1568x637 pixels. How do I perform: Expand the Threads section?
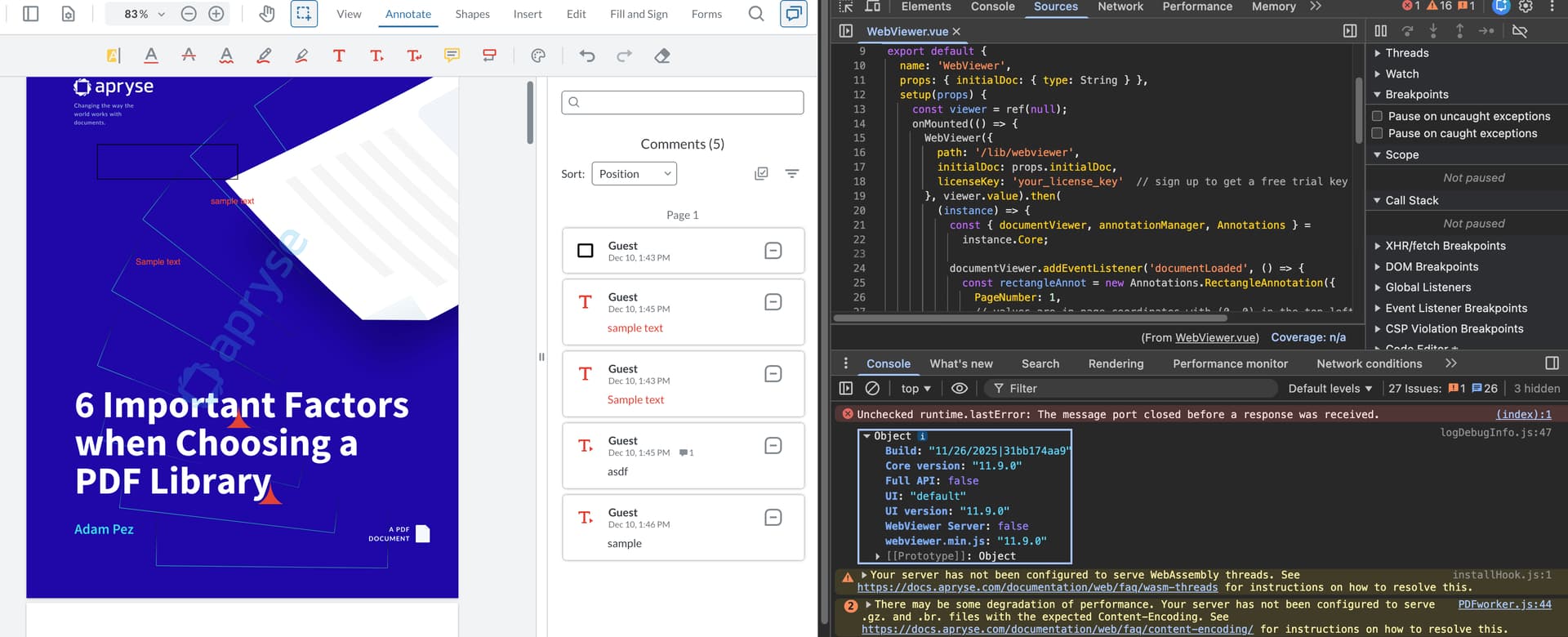(1406, 53)
